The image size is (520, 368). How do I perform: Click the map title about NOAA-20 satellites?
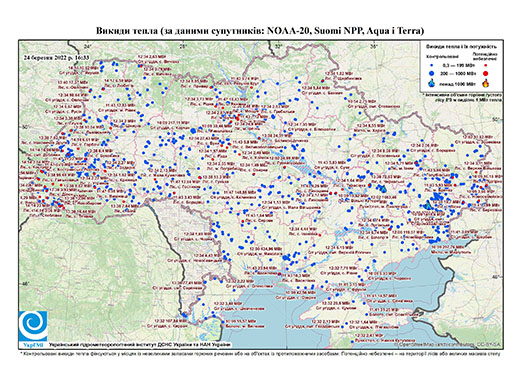point(260,31)
